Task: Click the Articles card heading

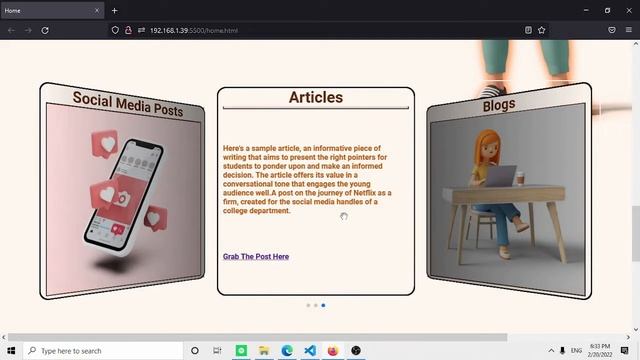Action: tap(316, 98)
